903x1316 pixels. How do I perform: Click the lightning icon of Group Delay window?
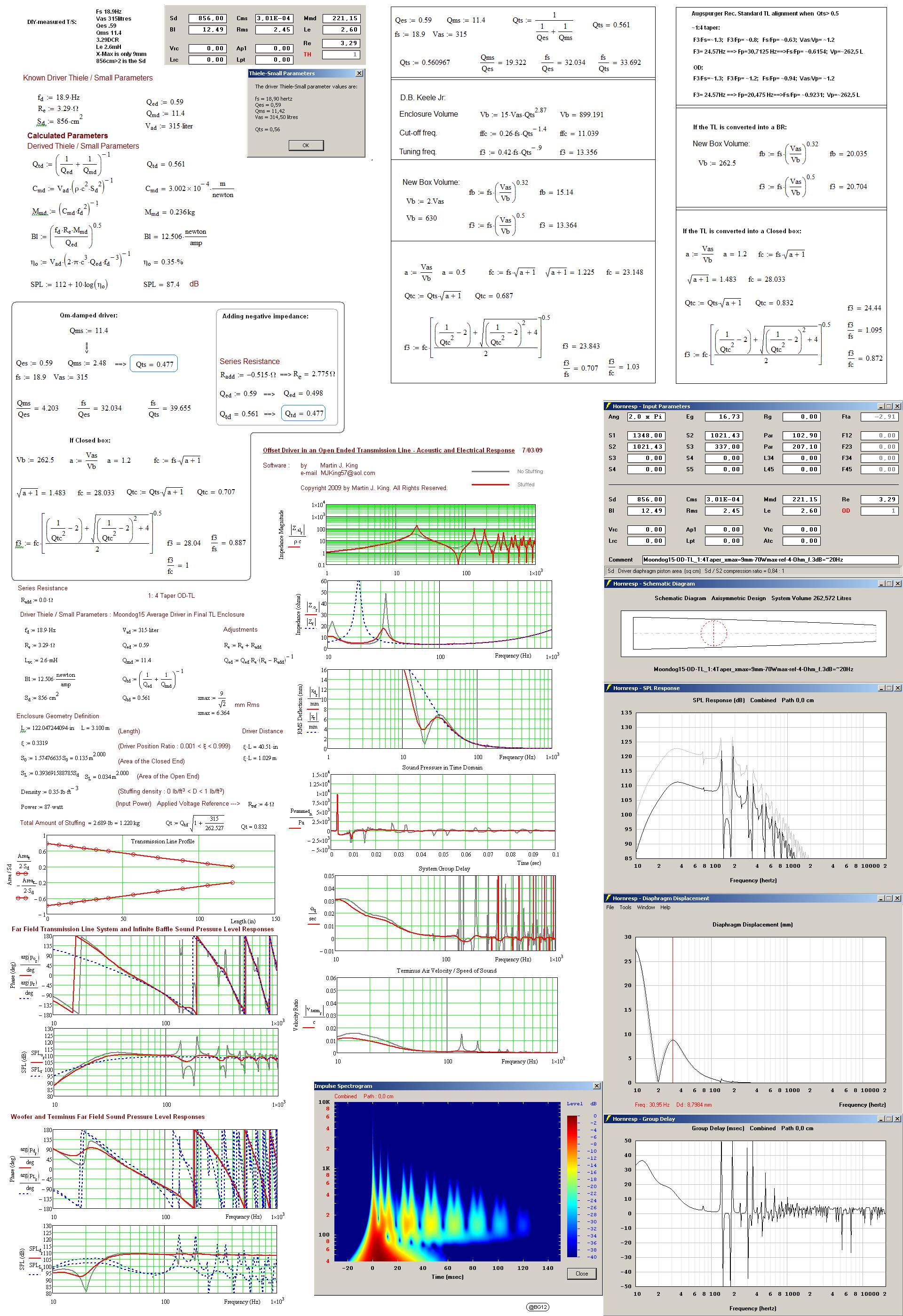tap(608, 1119)
